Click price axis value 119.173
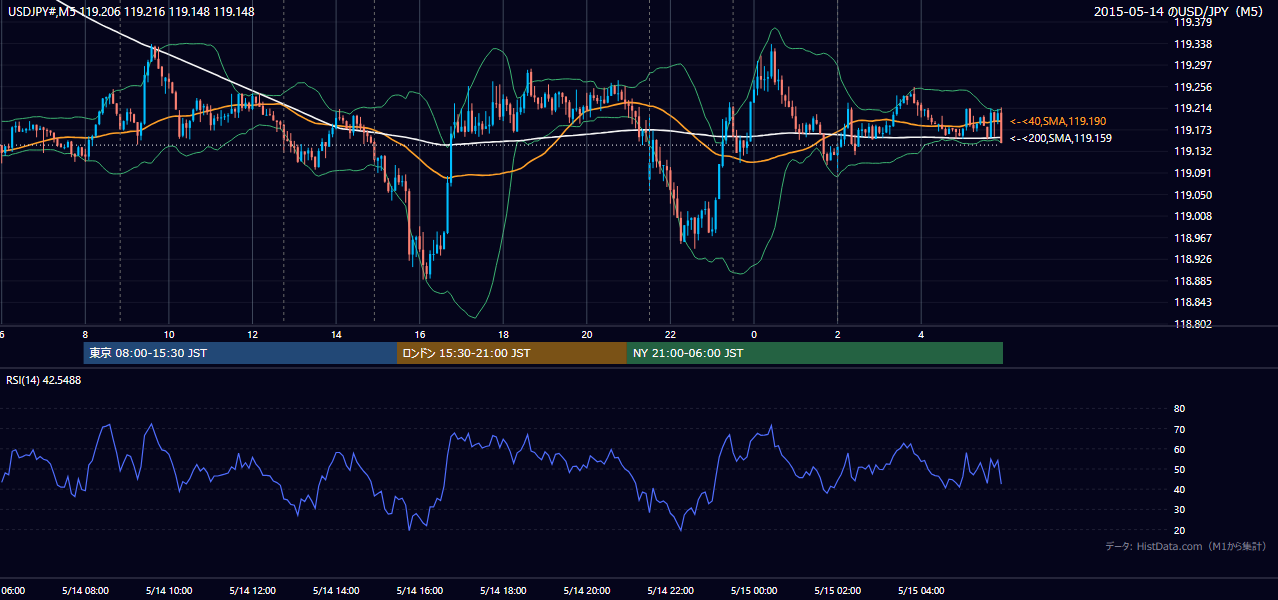 coord(1192,130)
